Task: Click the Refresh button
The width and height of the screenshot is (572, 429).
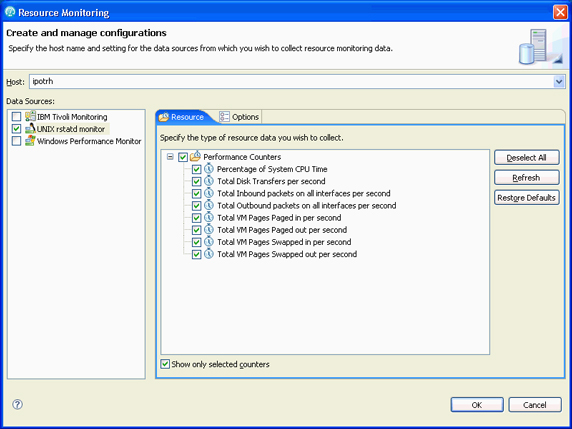Action: [x=526, y=178]
